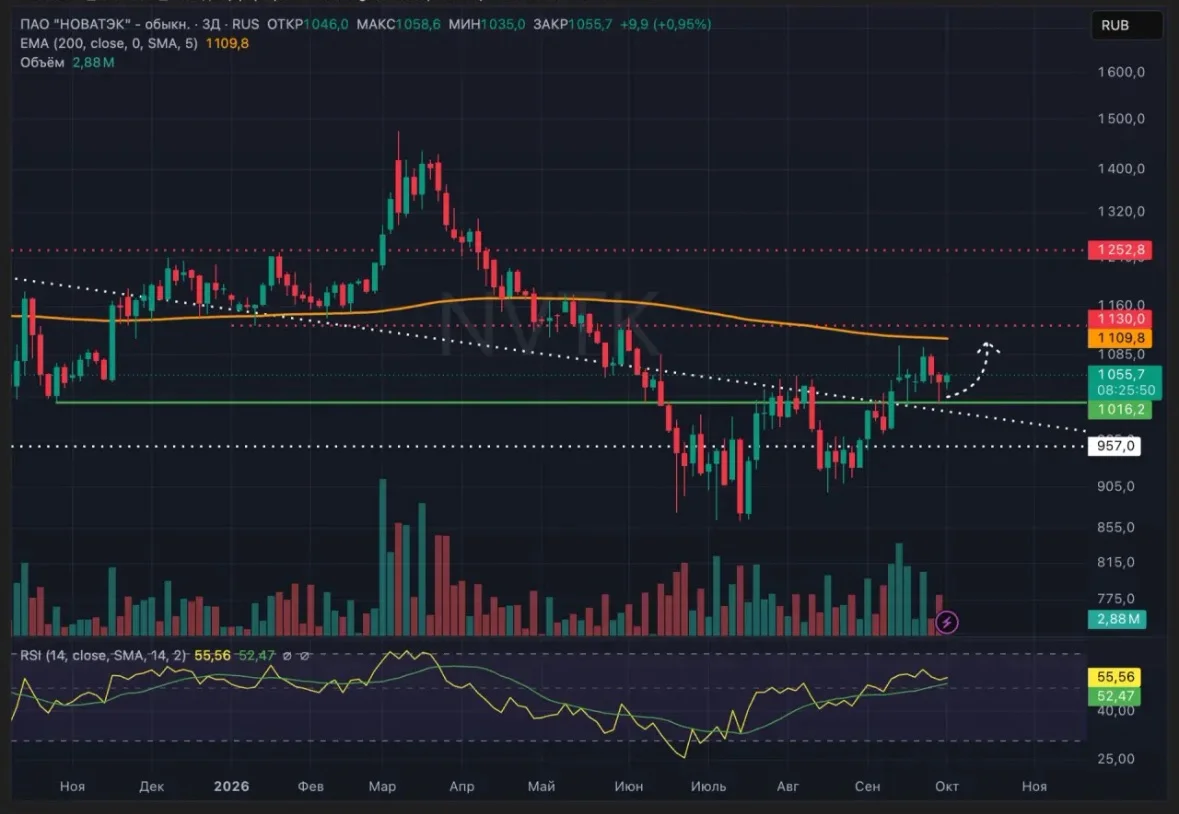The image size is (1179, 814).
Task: Click the Мар month label on time axis
Action: pos(382,786)
